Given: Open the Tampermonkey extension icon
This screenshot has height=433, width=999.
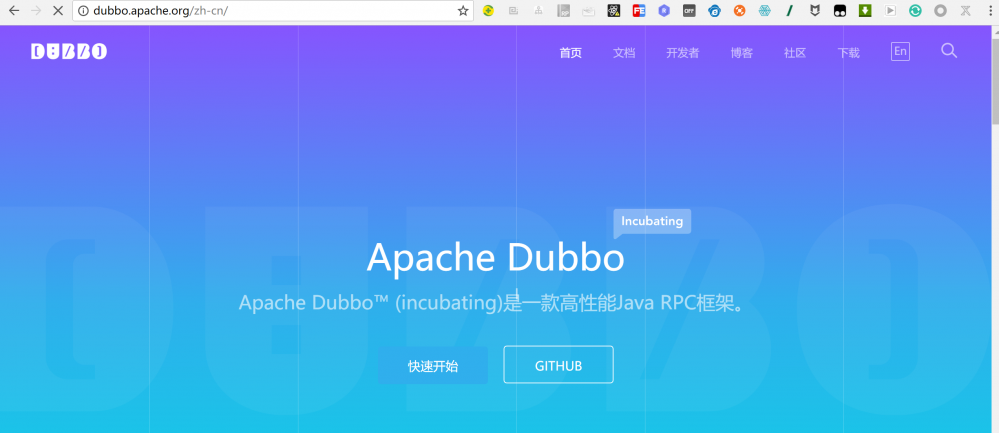Looking at the screenshot, I should click(840, 11).
